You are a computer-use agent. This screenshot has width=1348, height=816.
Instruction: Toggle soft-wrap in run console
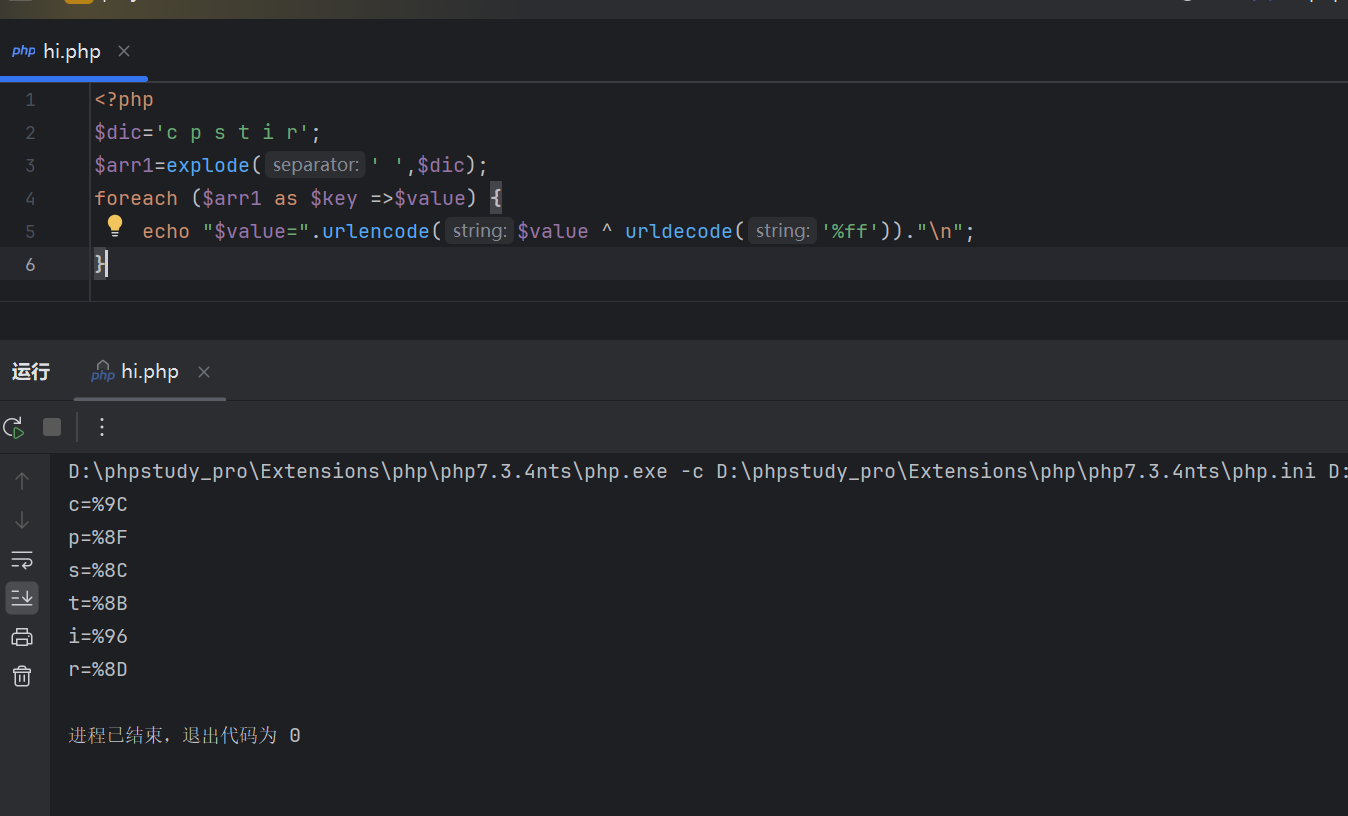(22, 559)
